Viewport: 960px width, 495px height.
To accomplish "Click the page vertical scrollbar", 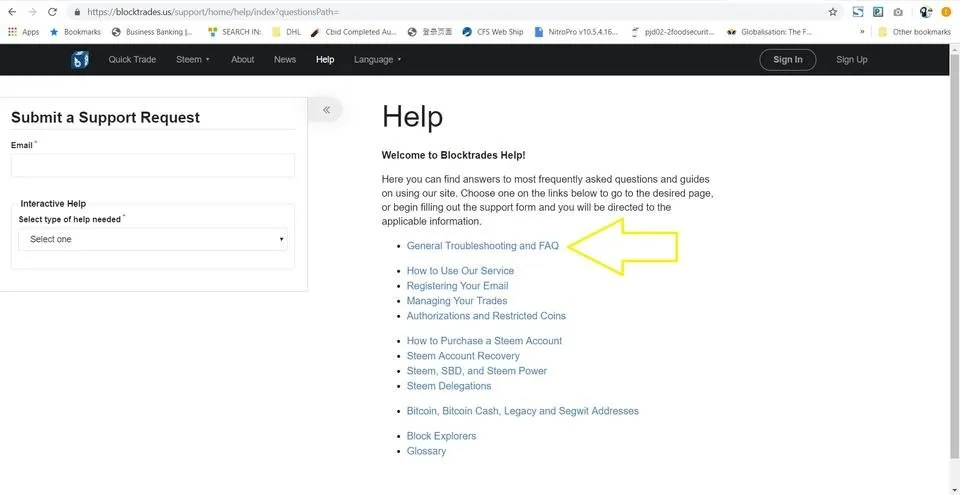I will coord(954,254).
